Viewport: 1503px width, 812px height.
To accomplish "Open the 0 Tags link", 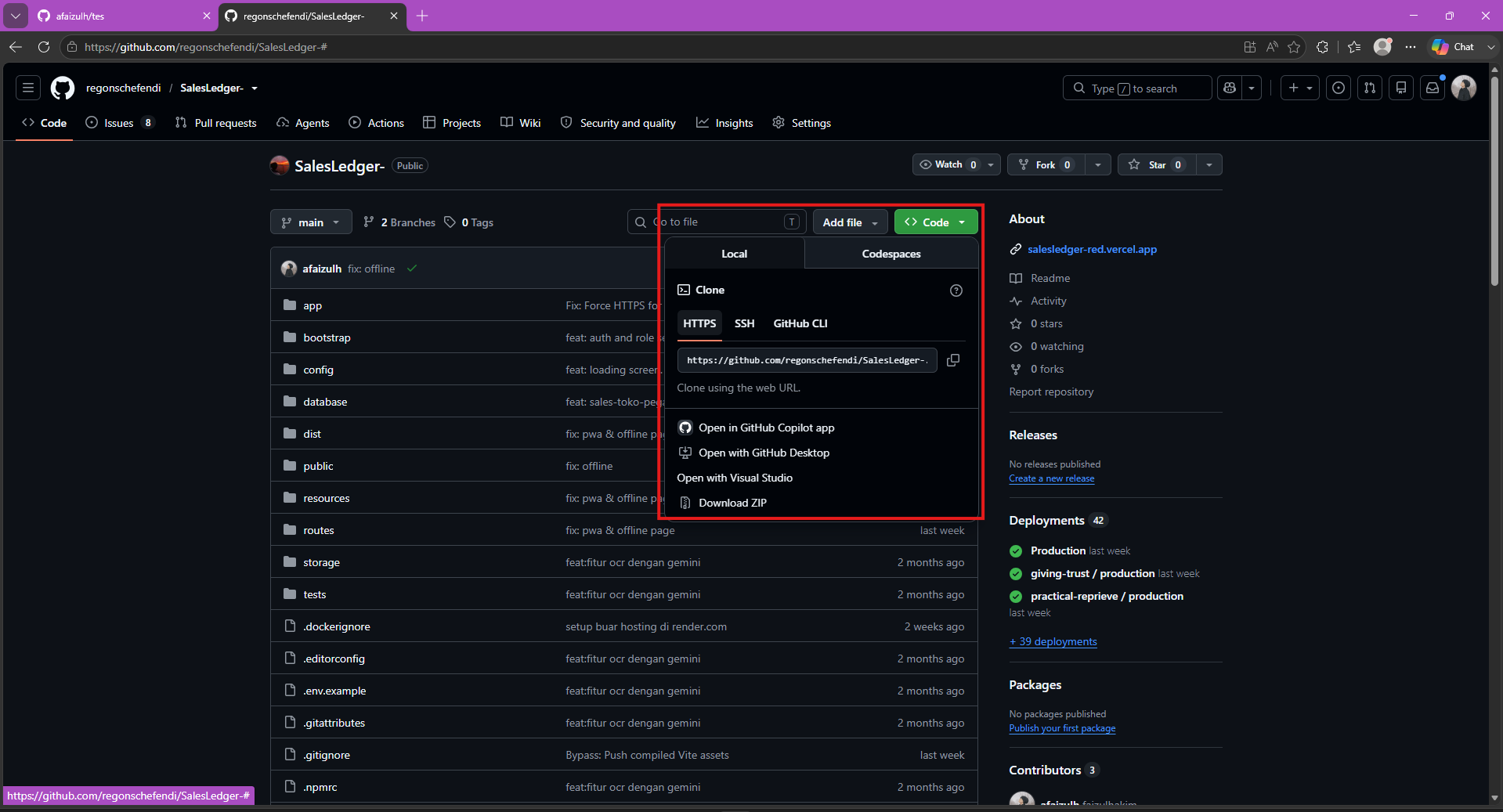I will (x=468, y=222).
